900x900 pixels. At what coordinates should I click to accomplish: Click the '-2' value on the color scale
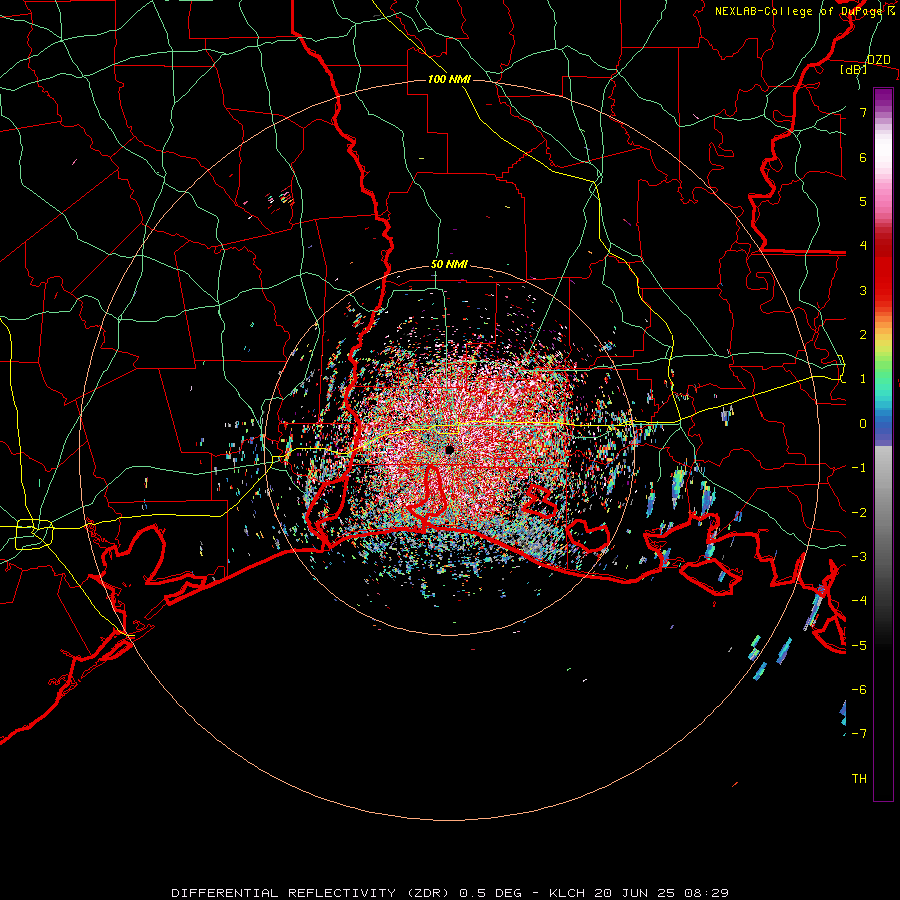[859, 513]
